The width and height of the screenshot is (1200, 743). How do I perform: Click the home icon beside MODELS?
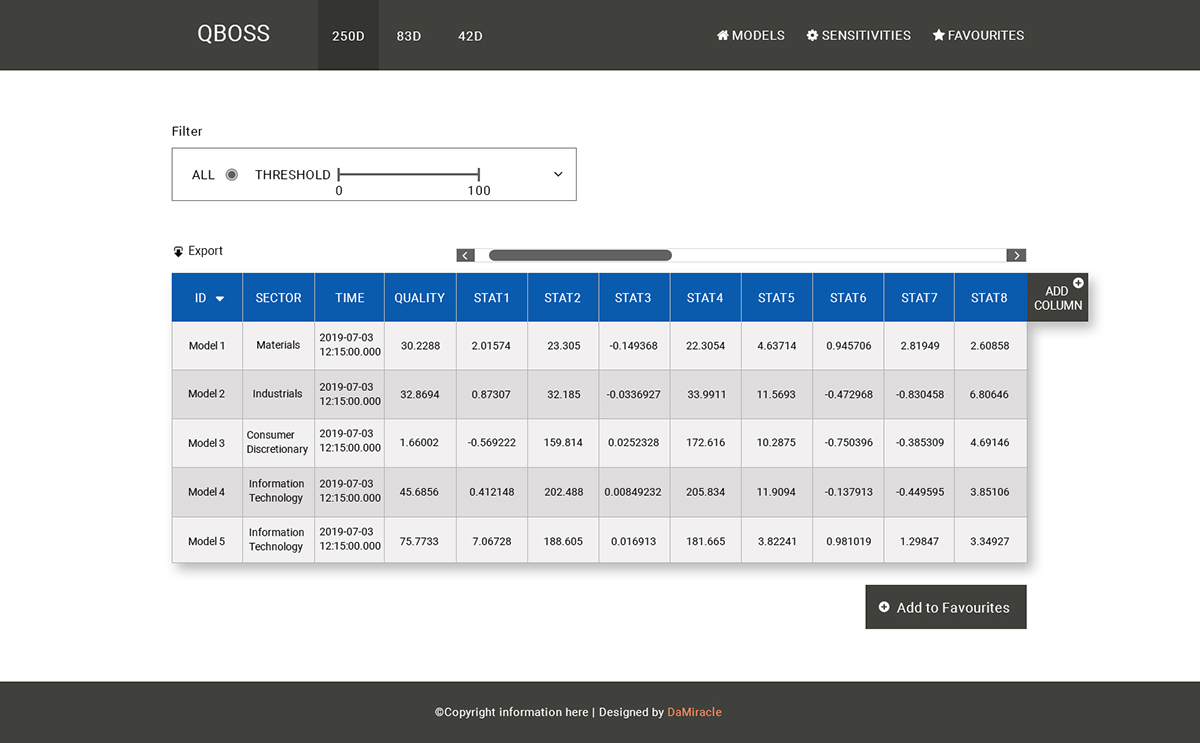[723, 35]
